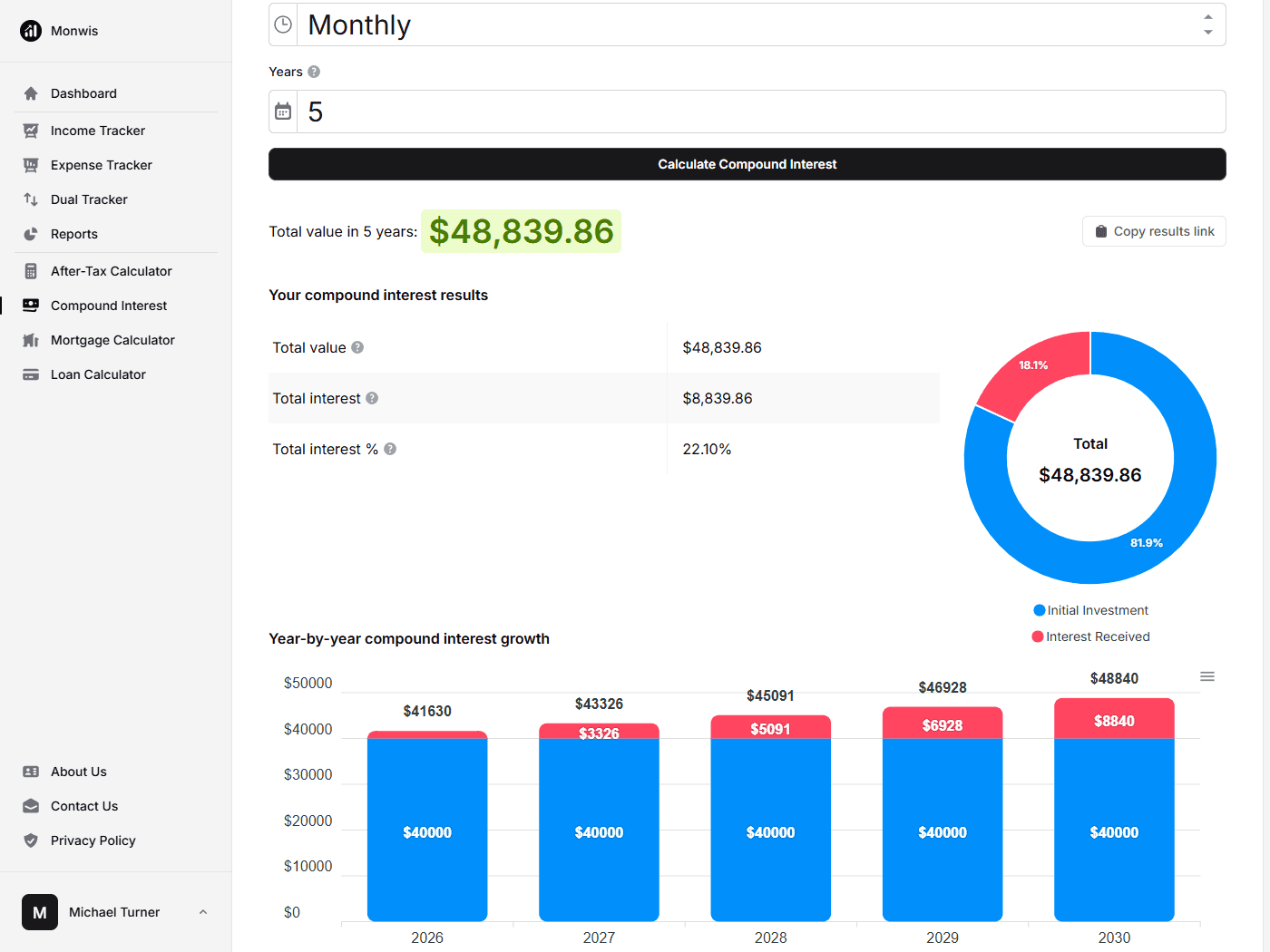Go to Expense Tracker
Viewport: 1270px width, 952px height.
[x=116, y=165]
